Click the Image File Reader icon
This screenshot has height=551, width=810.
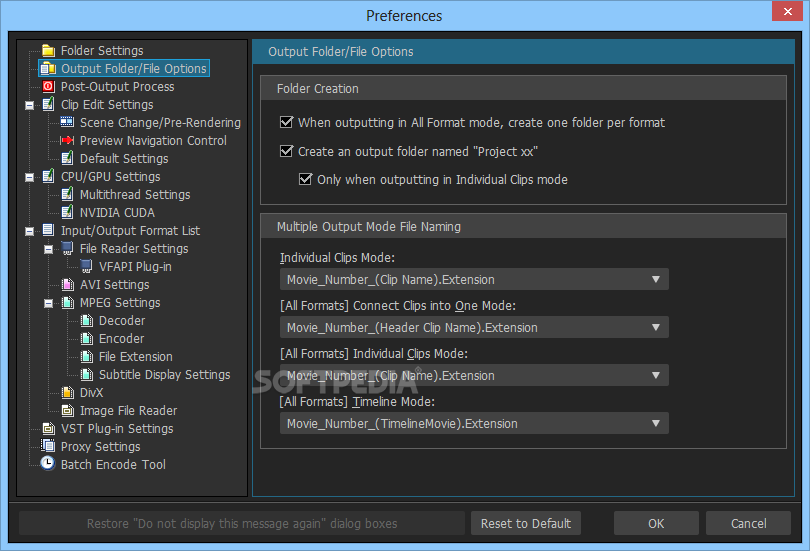click(67, 411)
